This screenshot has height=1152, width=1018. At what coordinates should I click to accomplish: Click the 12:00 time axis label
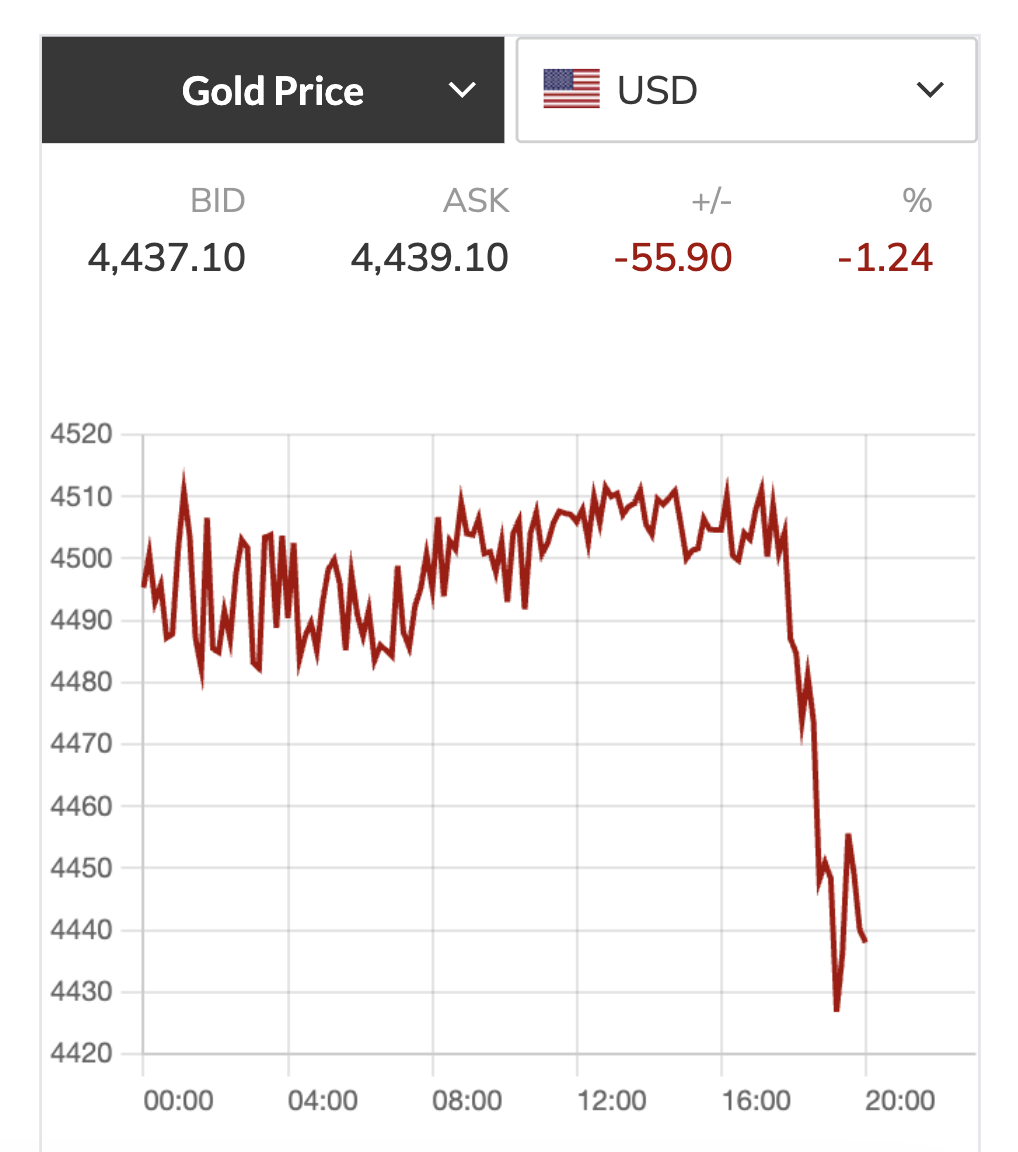(611, 1101)
